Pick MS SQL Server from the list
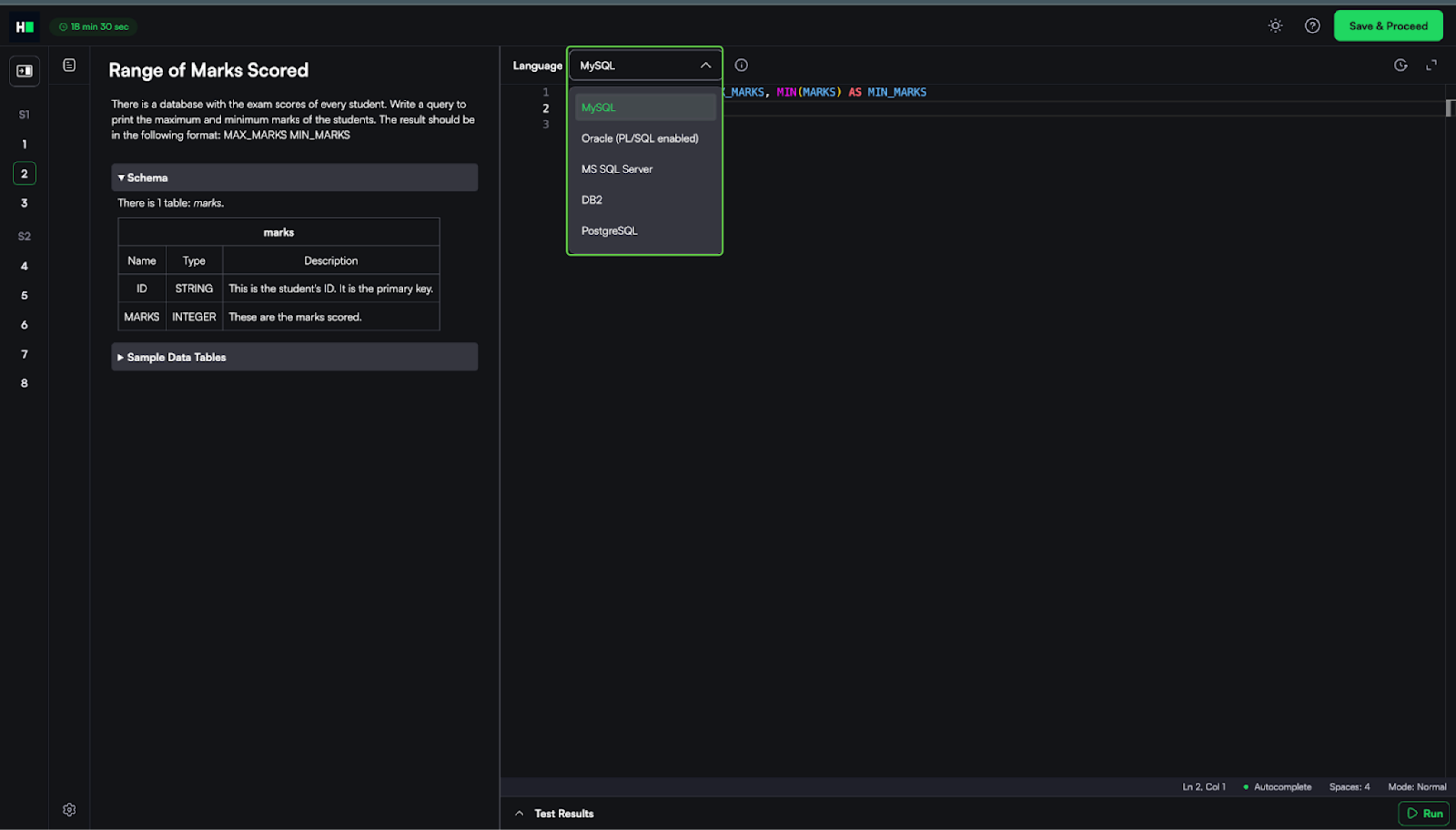The height and width of the screenshot is (830, 1456). tap(616, 169)
